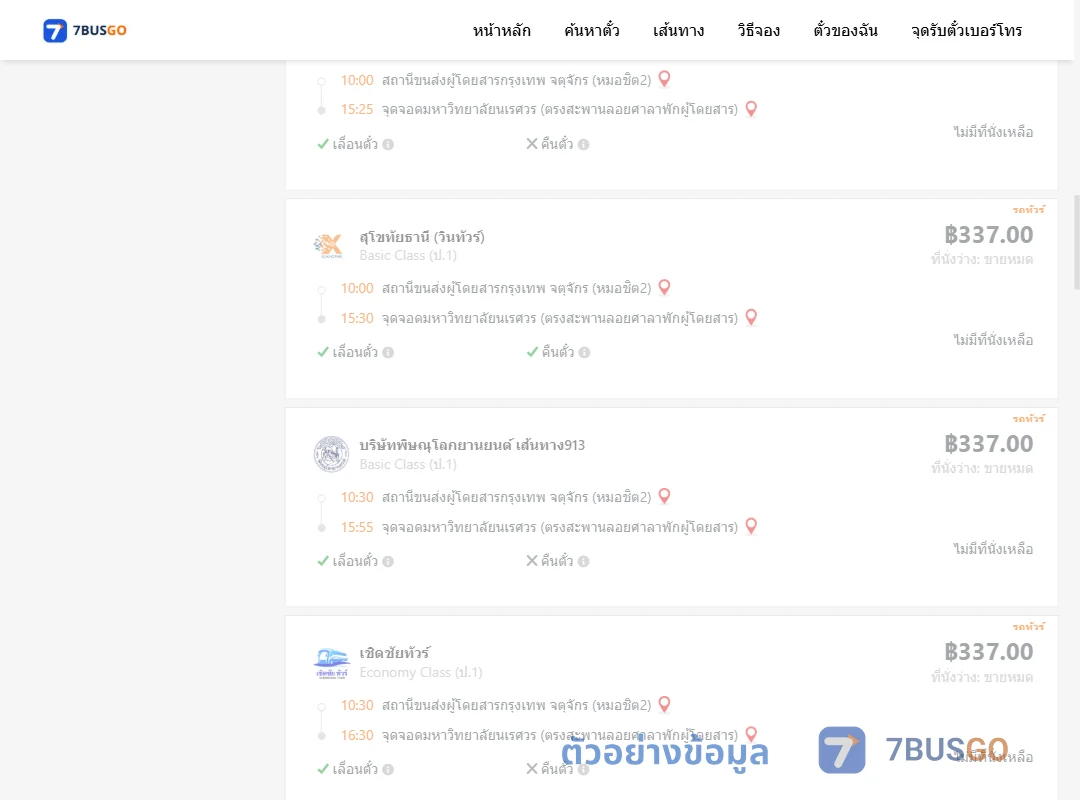Viewport: 1080px width, 800px height.
Task: Click ฿337.00 price on สุโขทัยธานี card
Action: 988,235
